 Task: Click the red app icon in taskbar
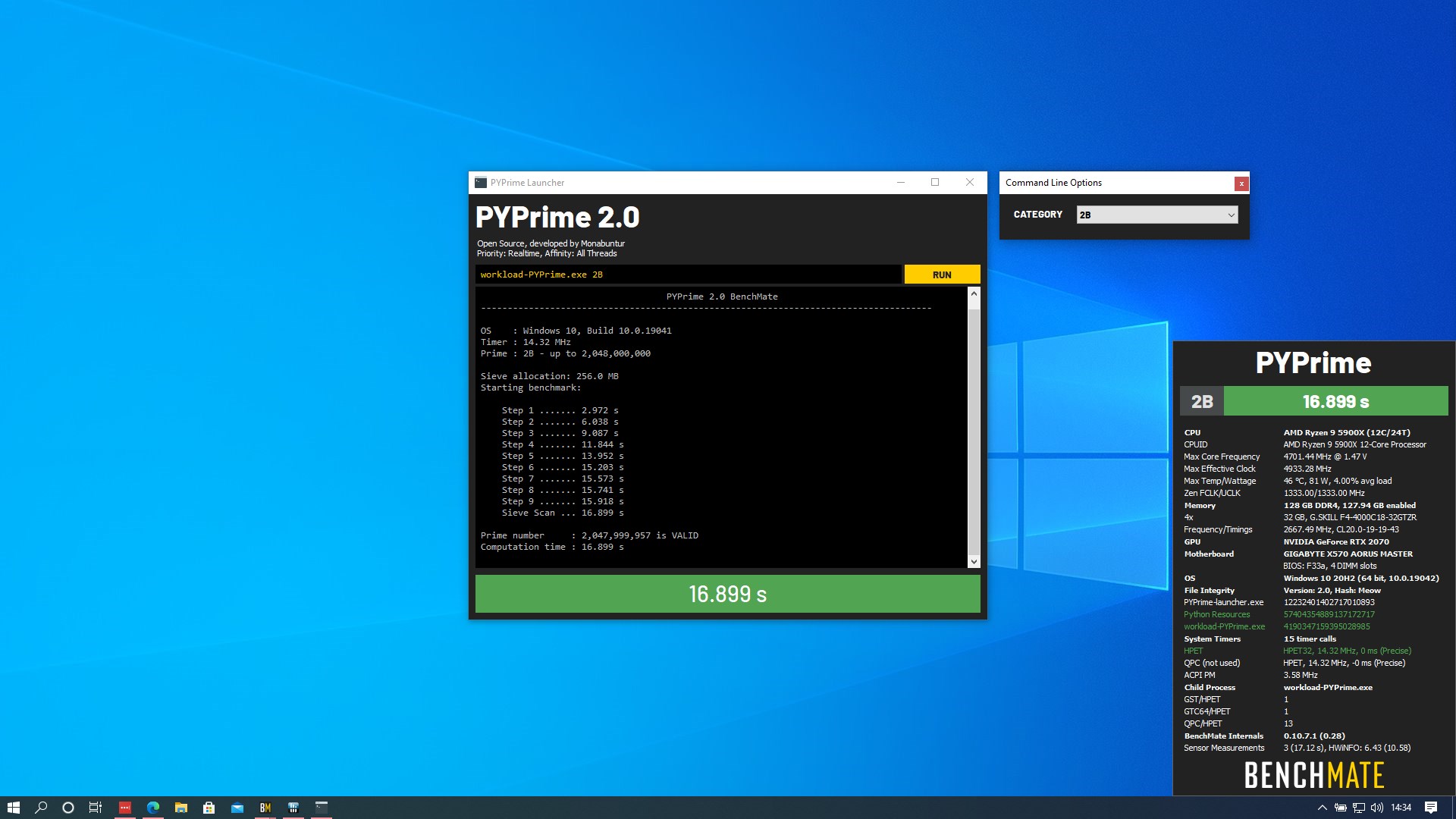125,808
